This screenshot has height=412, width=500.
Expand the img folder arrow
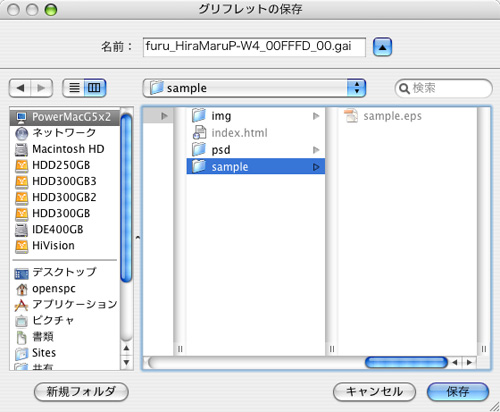pyautogui.click(x=316, y=116)
